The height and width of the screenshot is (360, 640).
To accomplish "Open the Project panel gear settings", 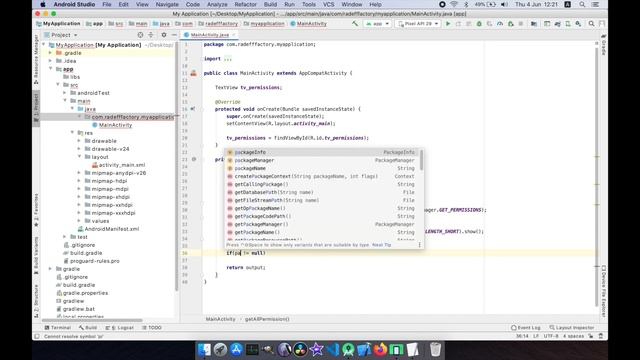I will (164, 35).
